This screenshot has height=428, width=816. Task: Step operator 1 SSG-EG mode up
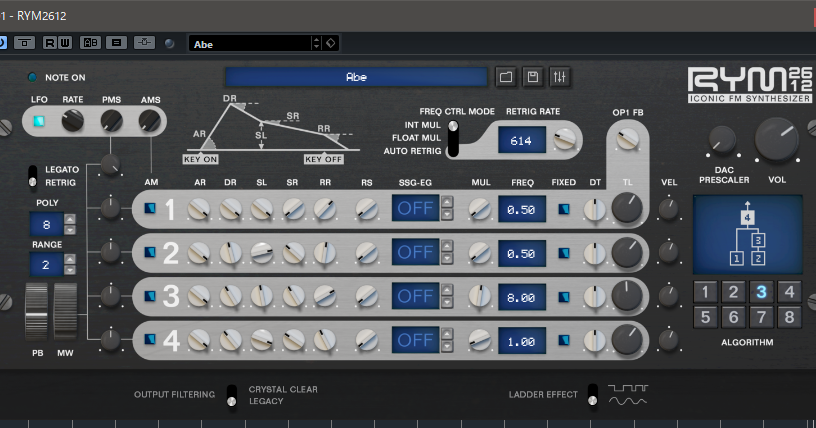447,202
